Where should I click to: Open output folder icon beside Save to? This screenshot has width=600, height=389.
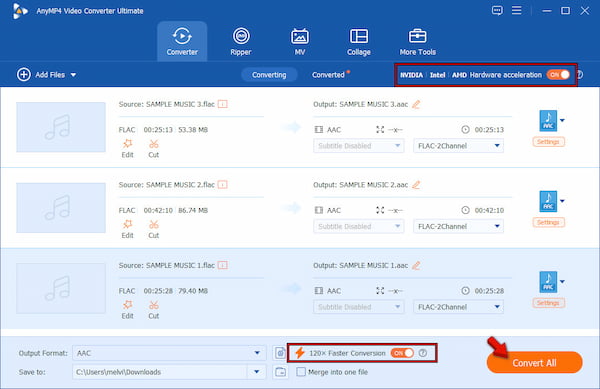point(280,372)
